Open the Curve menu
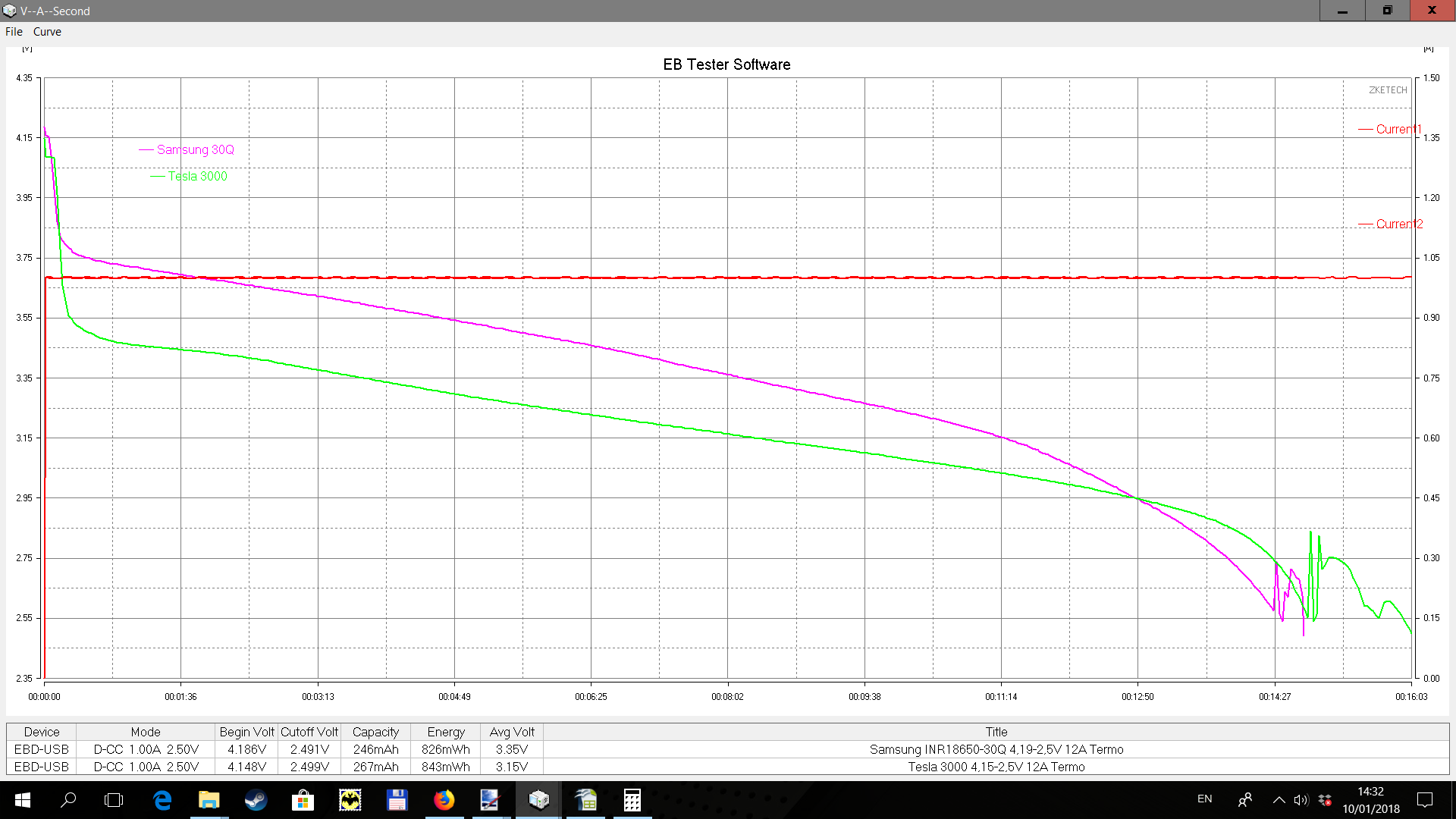The height and width of the screenshot is (819, 1456). pyautogui.click(x=47, y=32)
